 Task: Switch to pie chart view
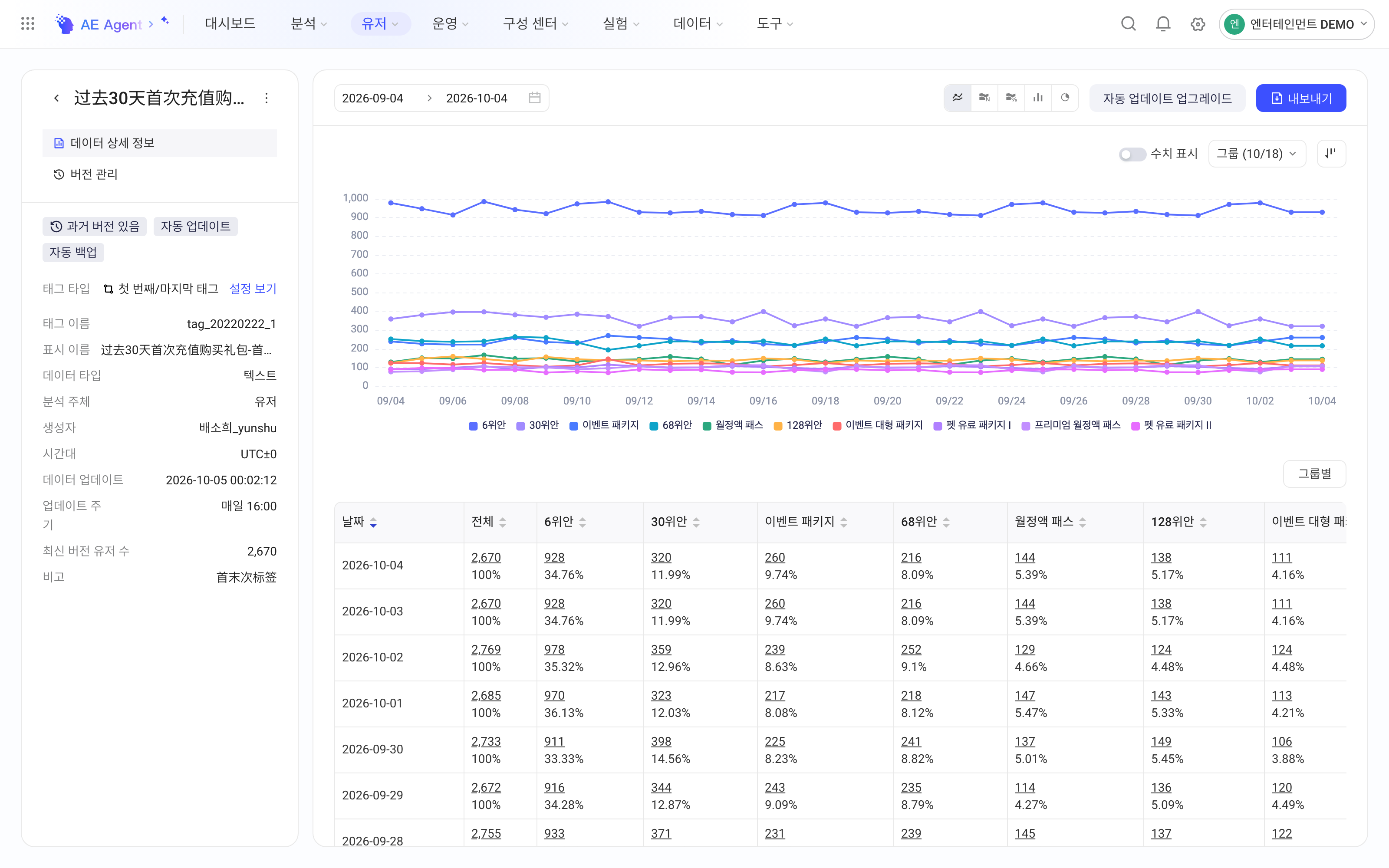point(1065,98)
